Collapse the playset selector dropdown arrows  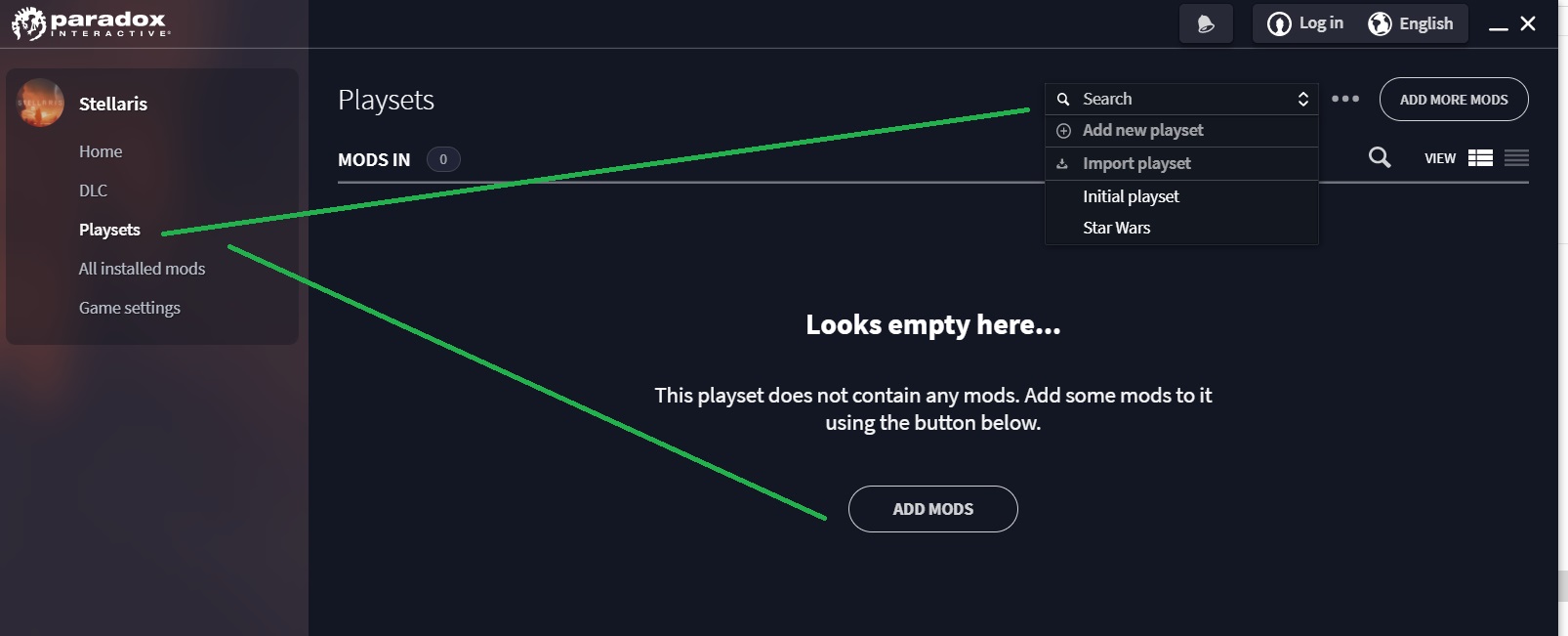pyautogui.click(x=1302, y=99)
